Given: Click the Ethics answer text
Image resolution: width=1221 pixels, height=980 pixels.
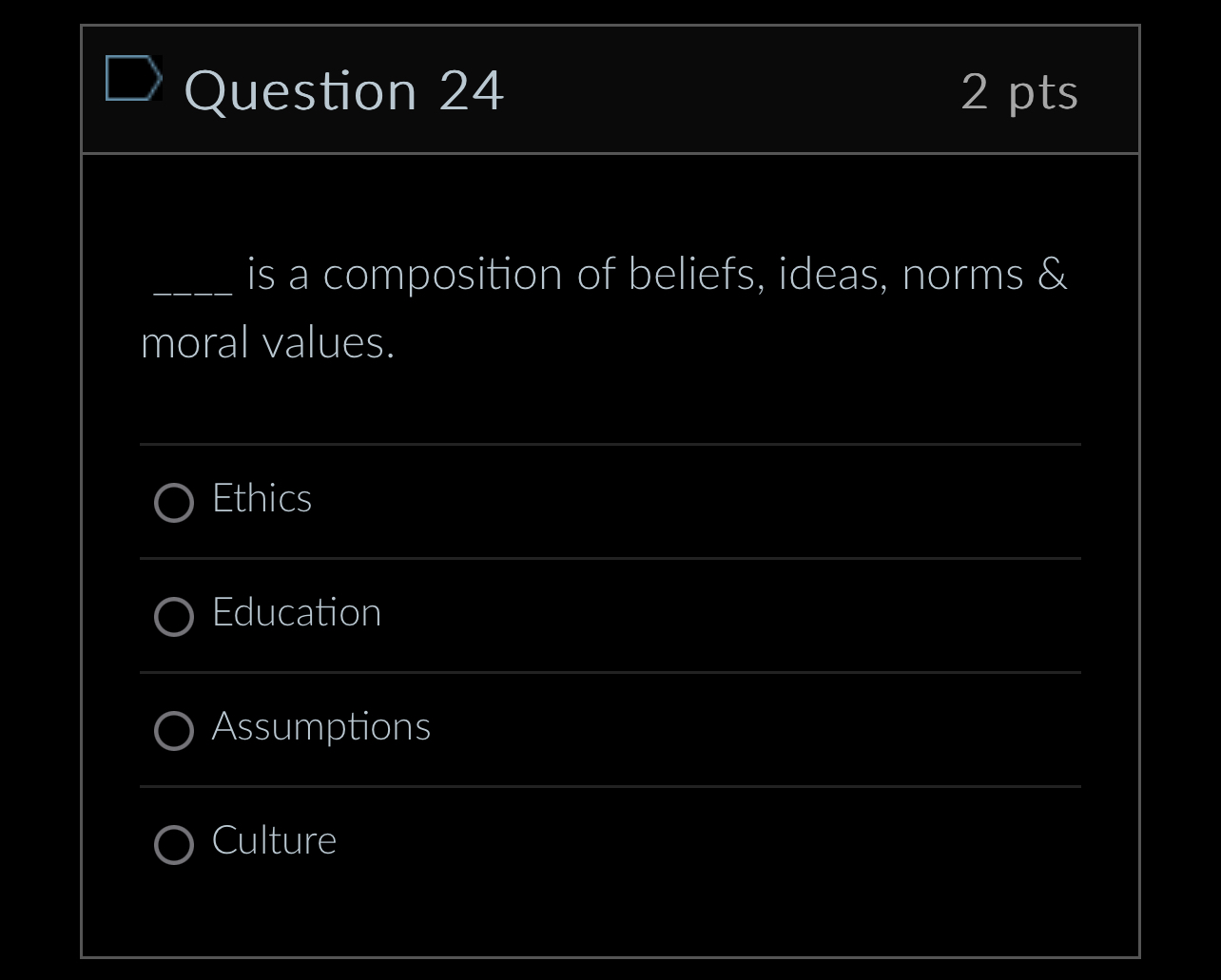Looking at the screenshot, I should (x=262, y=498).
